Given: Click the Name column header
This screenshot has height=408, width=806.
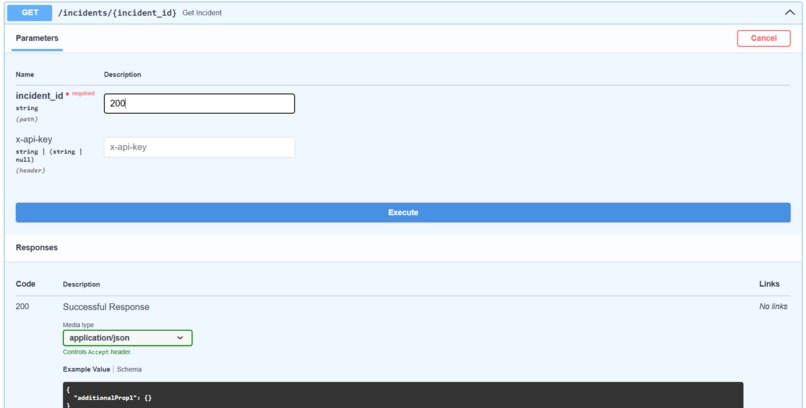Looking at the screenshot, I should coord(25,75).
